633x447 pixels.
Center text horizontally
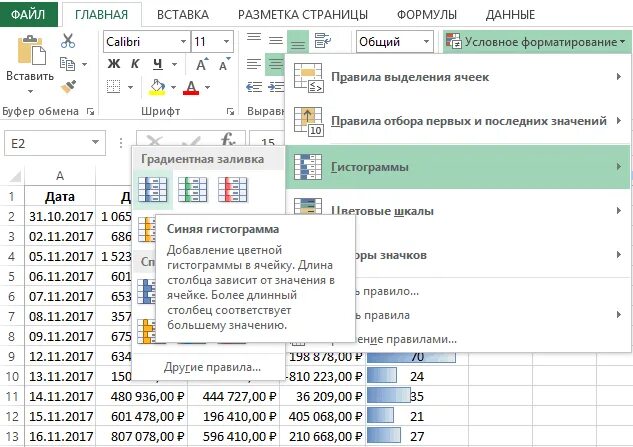click(275, 64)
